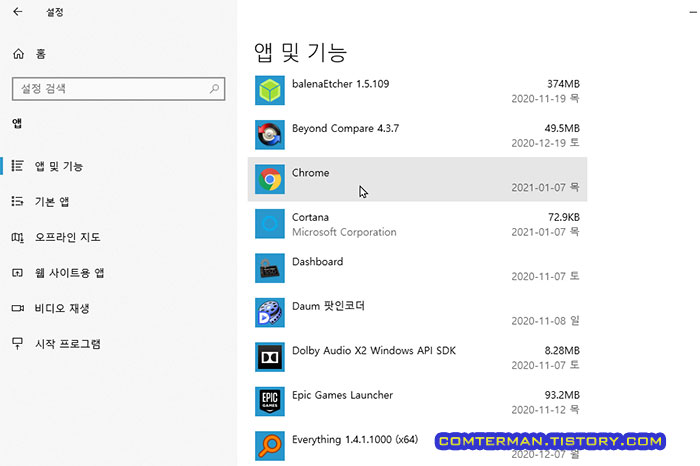Click the 49.5MB size value
Viewport: 700px width, 466px height.
(562, 129)
